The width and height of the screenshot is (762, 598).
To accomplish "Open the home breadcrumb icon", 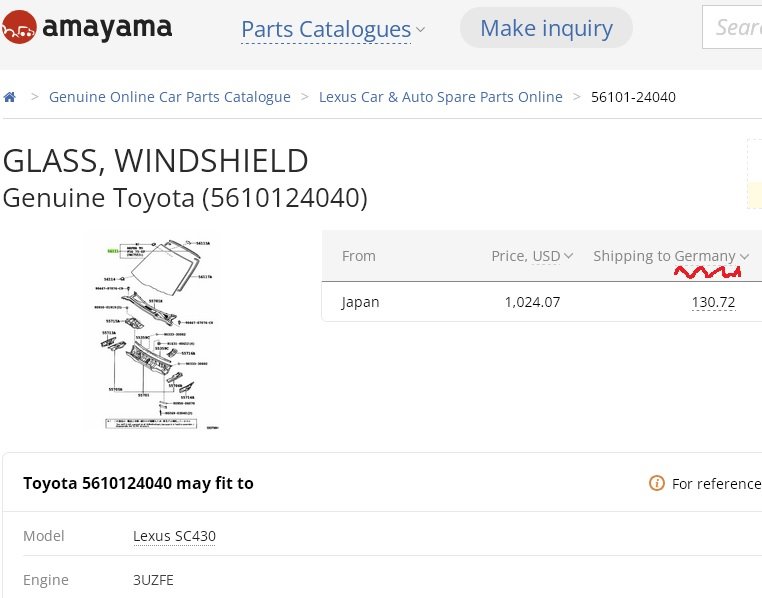I will coord(10,97).
